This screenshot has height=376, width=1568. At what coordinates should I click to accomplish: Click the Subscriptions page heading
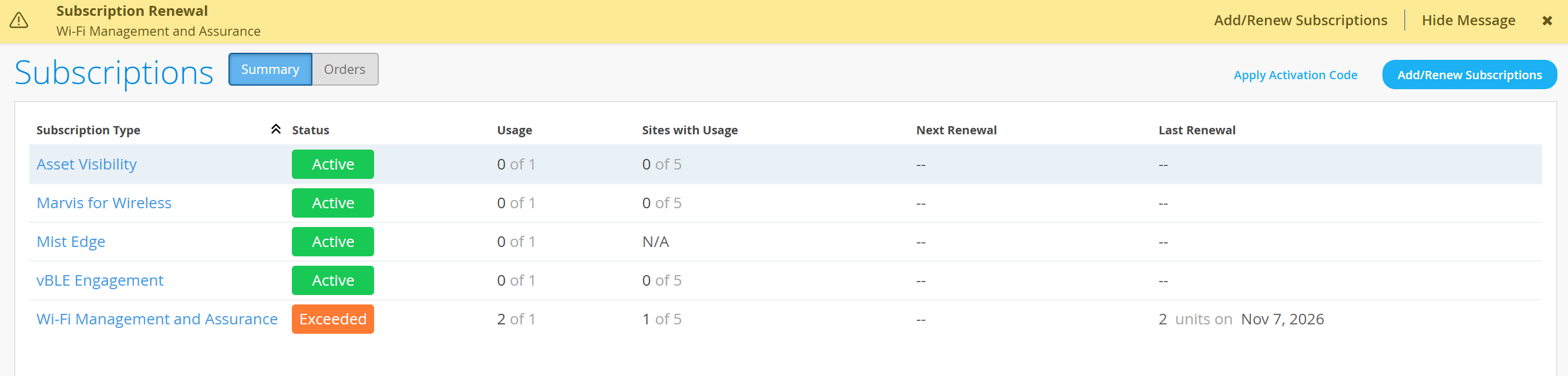coord(114,72)
